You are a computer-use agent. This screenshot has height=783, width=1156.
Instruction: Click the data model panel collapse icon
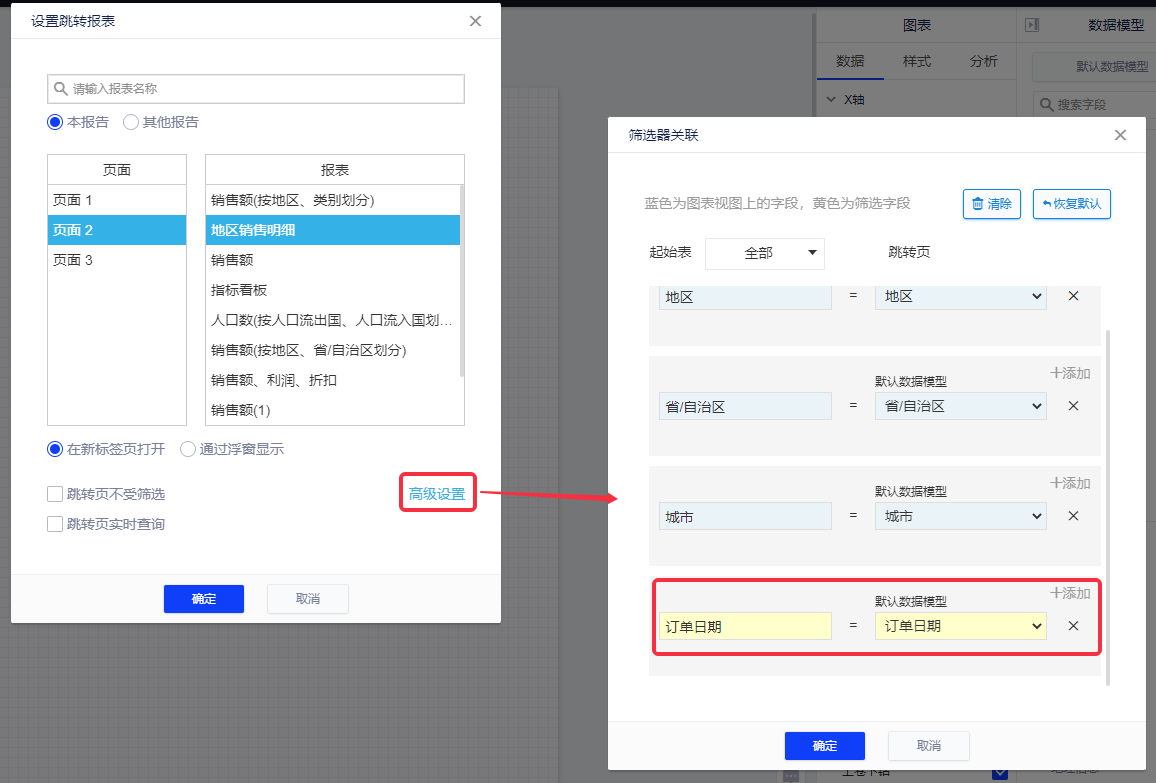(1032, 25)
